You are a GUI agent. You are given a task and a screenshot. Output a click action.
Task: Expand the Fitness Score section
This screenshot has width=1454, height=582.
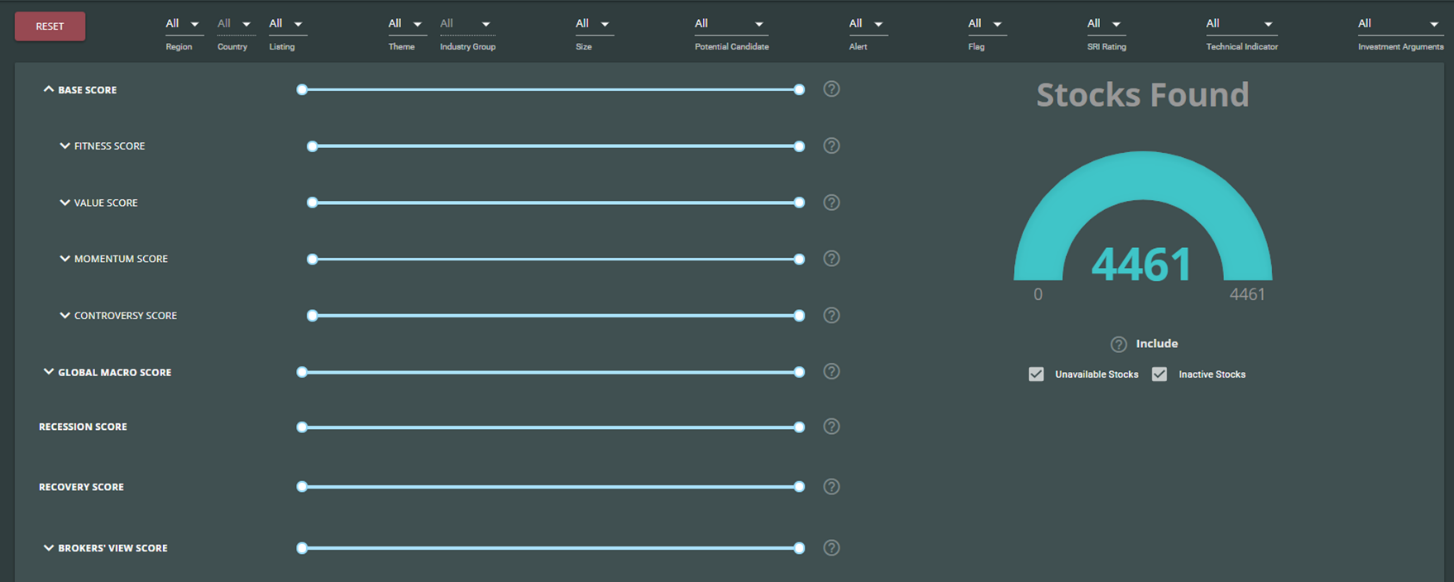click(65, 146)
